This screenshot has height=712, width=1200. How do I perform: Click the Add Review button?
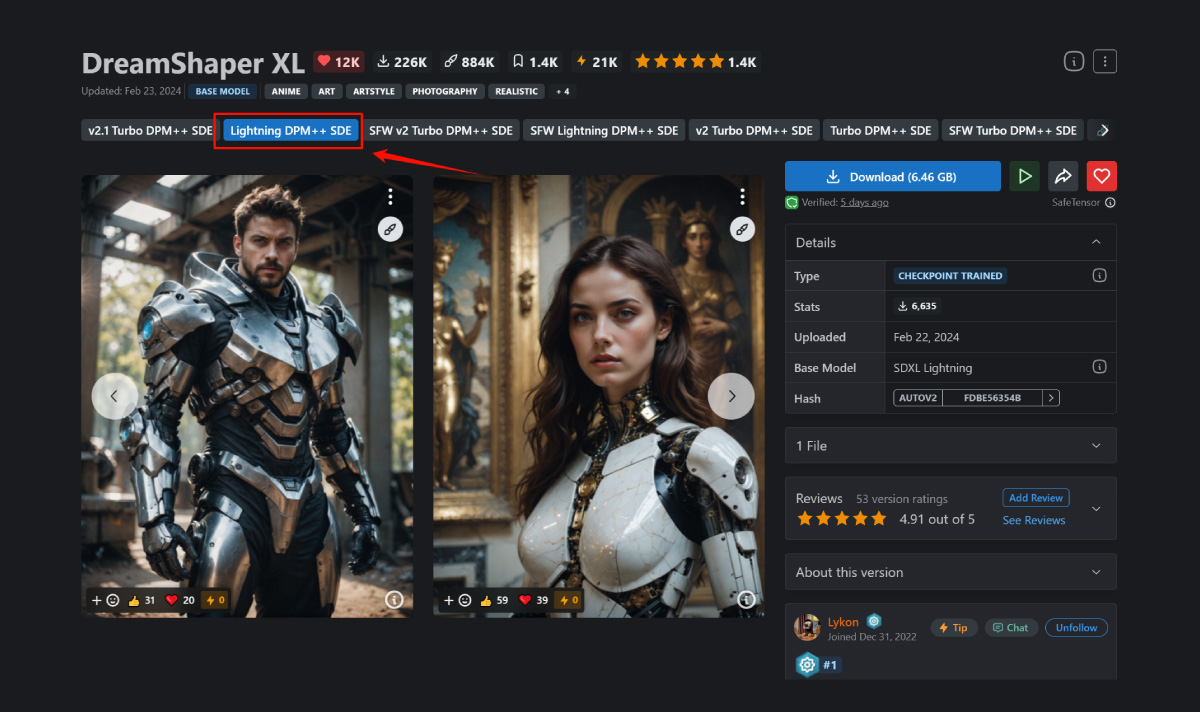1036,497
